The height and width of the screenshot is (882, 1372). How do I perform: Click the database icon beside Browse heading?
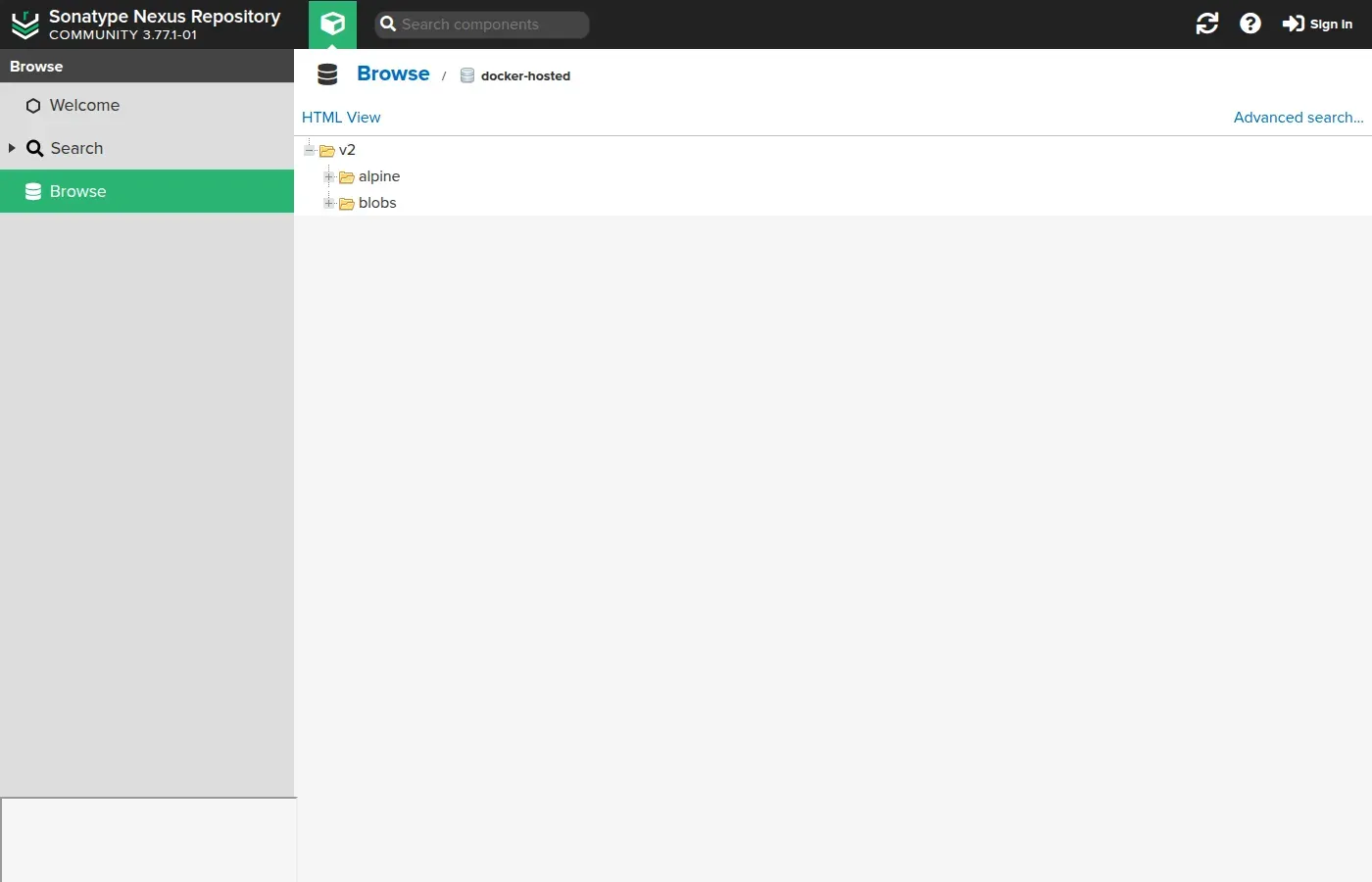(x=327, y=74)
